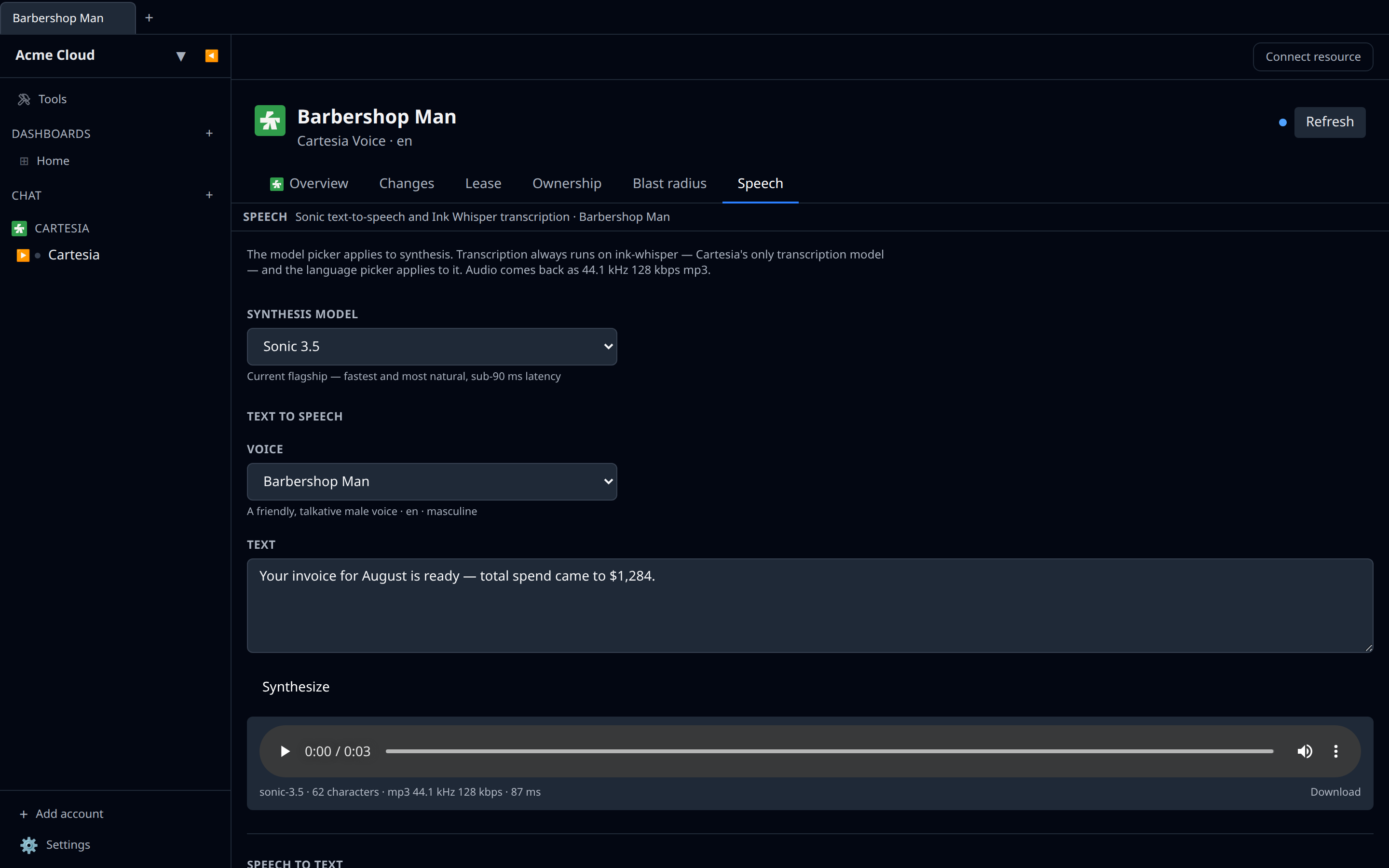The height and width of the screenshot is (868, 1389).
Task: Click the blue status dot near Refresh
Action: (1283, 122)
